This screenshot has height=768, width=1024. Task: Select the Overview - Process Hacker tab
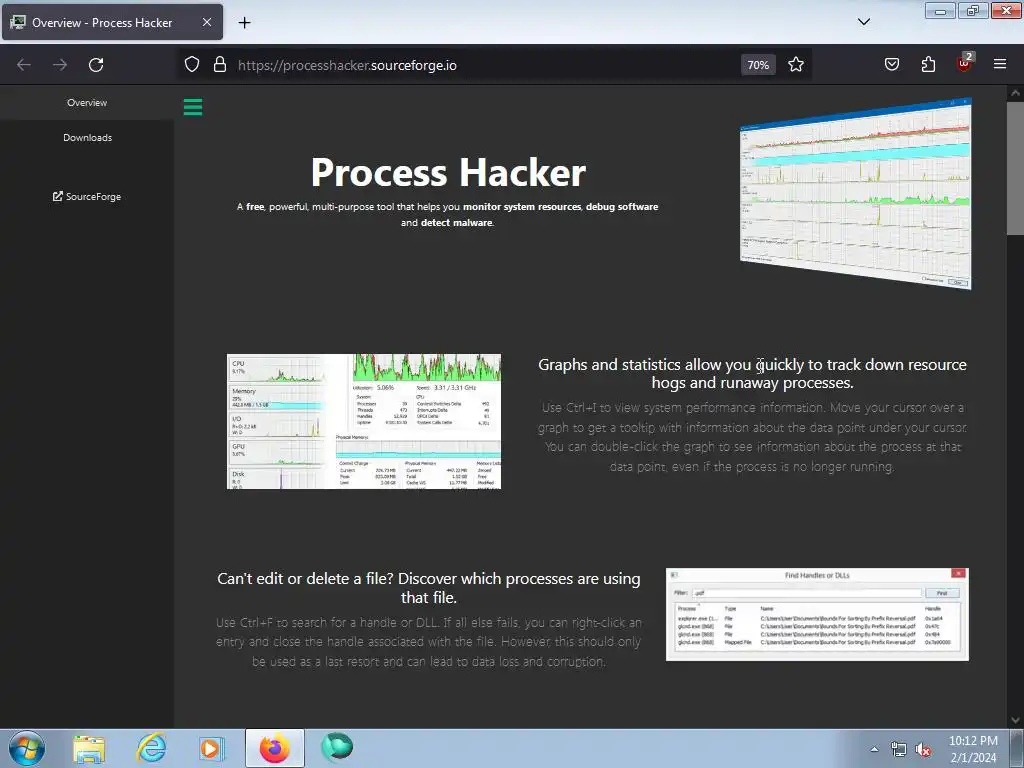point(112,22)
